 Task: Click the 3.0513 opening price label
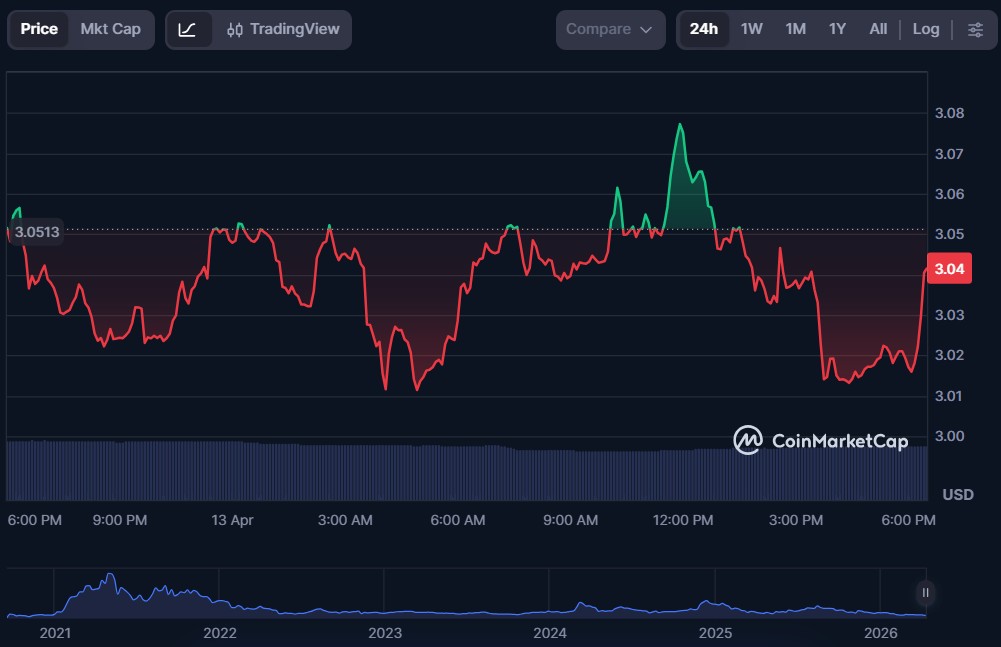tap(37, 232)
